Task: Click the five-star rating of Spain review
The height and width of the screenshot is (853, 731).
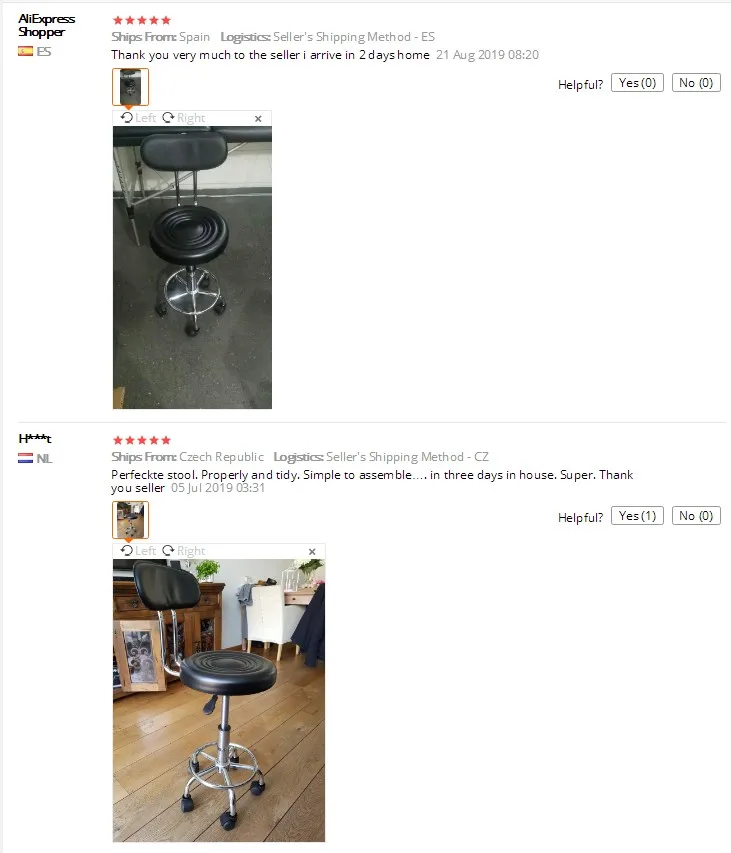Action: pos(142,20)
